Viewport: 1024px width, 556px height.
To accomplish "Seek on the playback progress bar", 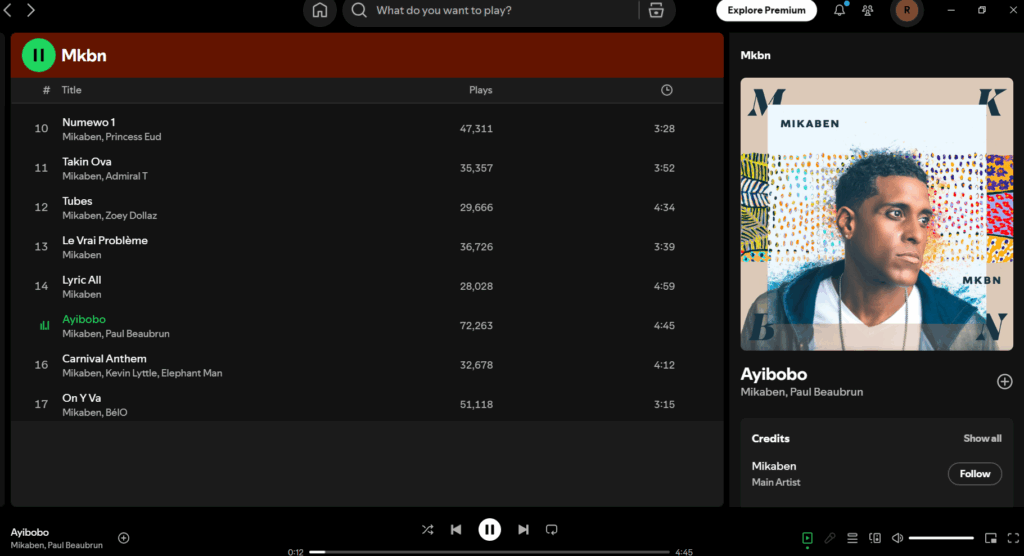I will pos(489,552).
